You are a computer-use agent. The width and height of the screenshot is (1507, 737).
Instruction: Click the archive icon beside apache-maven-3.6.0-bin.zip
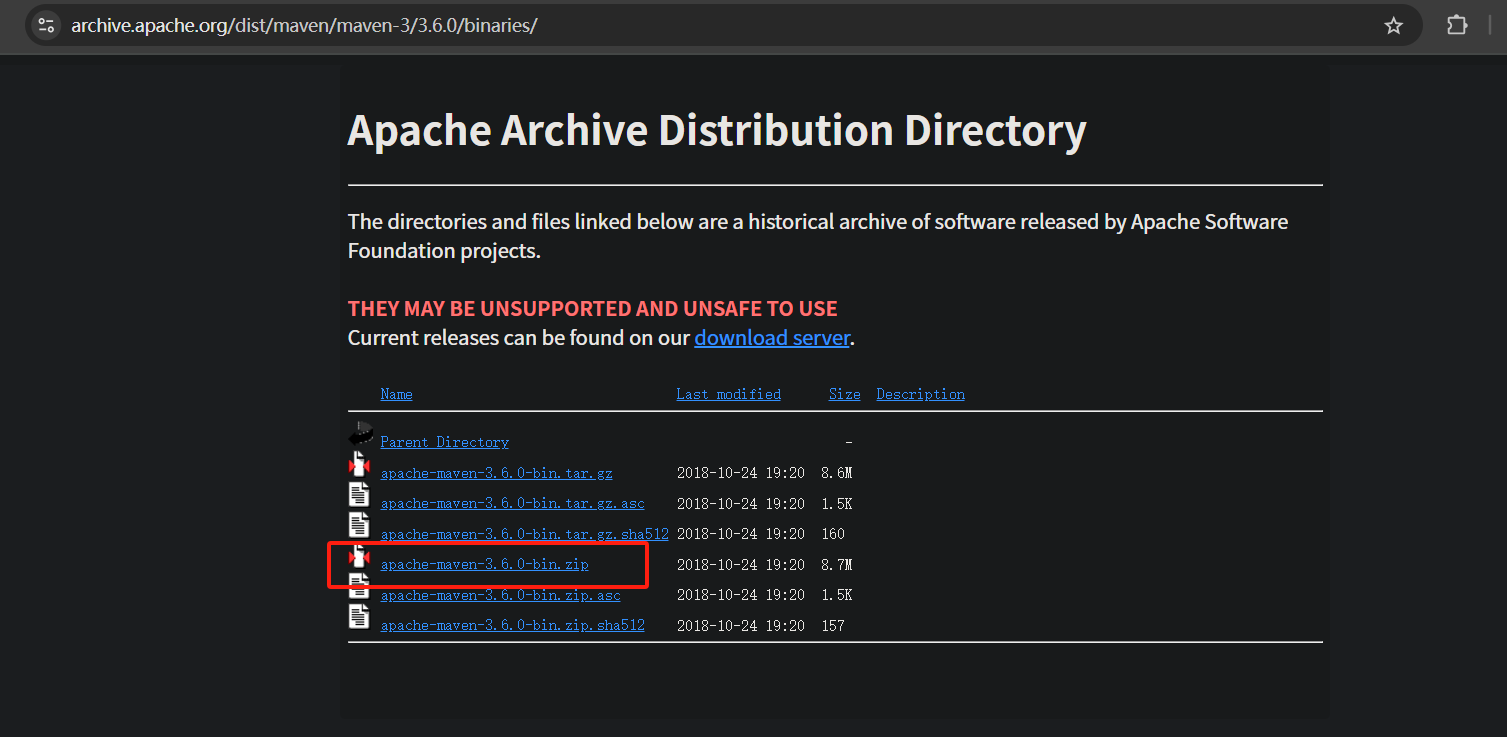(x=359, y=556)
